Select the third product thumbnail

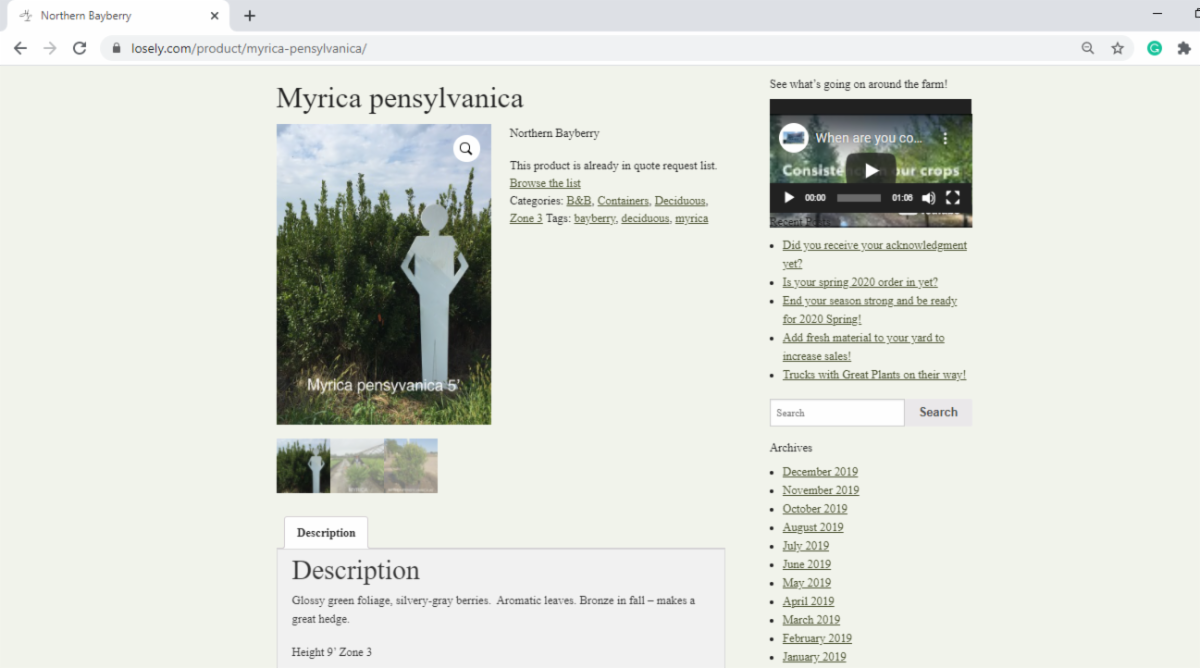click(411, 466)
